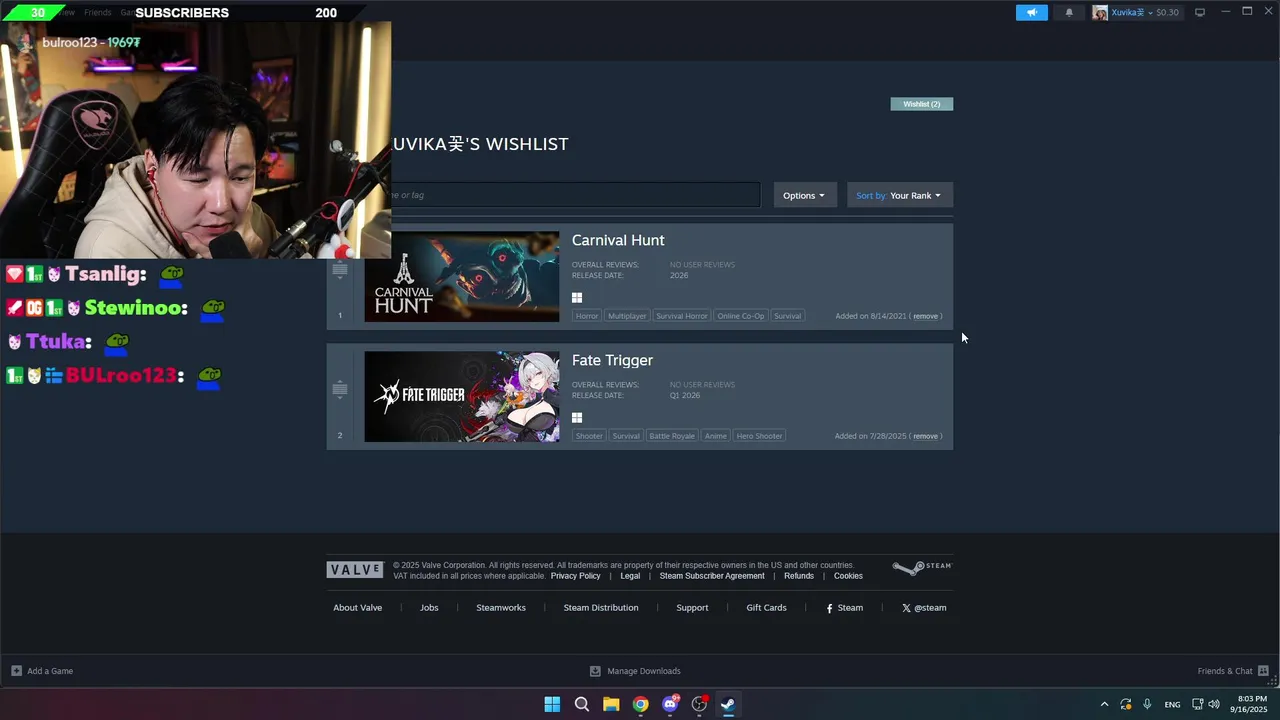Select Carnival Hunt's Survival tag
Screen dimensions: 1280x720
click(788, 316)
